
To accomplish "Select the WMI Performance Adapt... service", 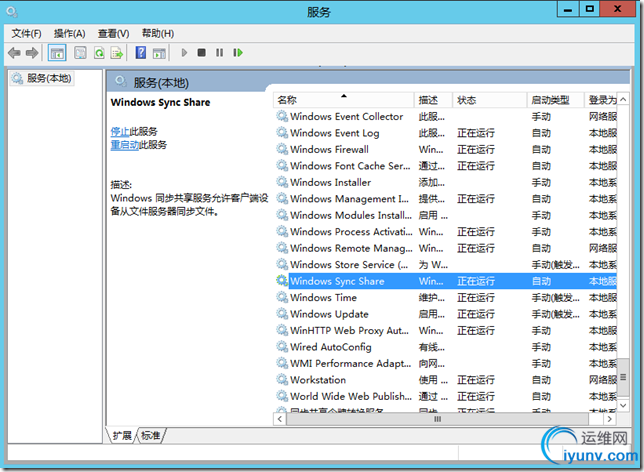I will point(350,364).
